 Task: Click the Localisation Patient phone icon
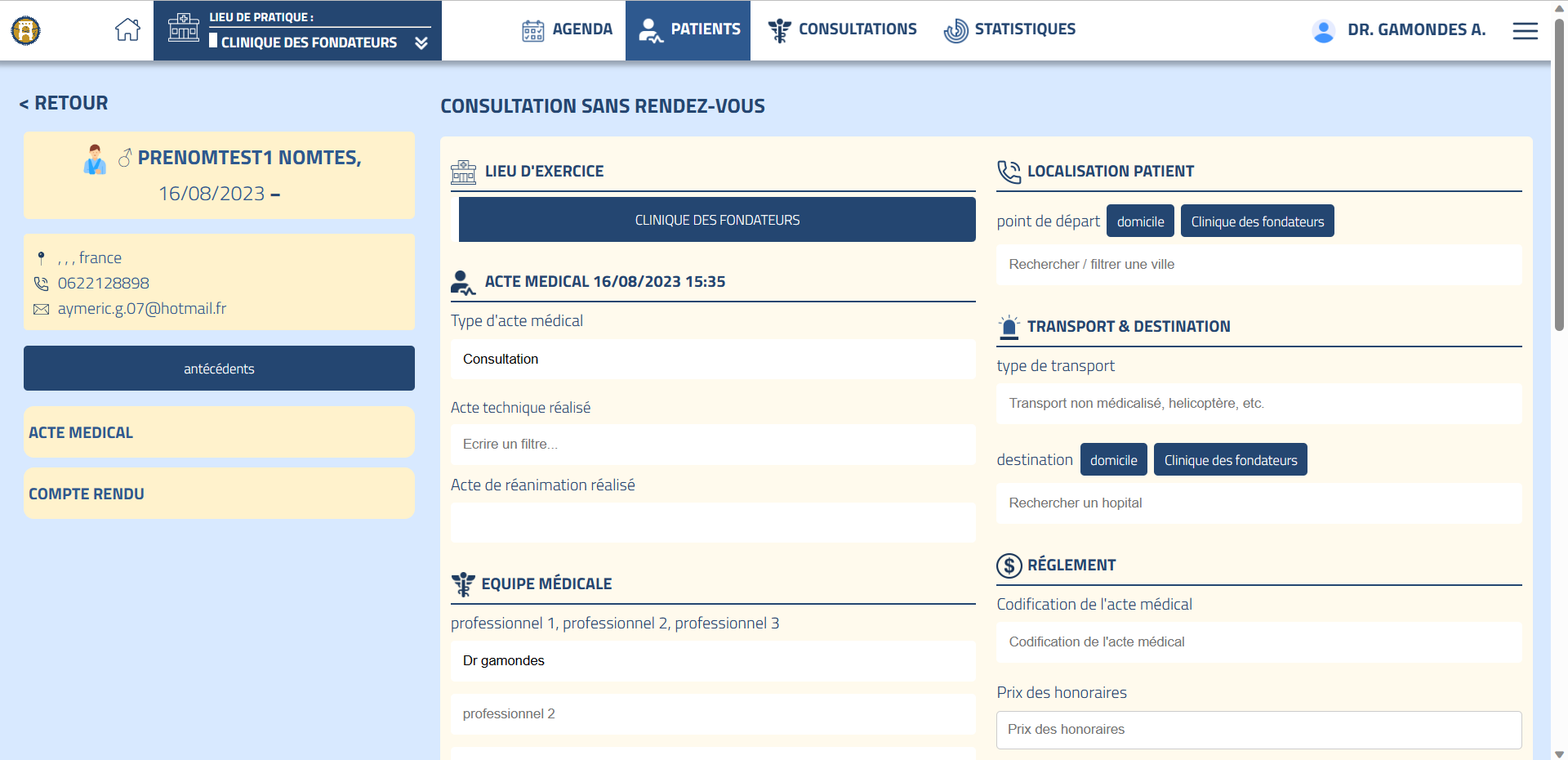coord(1009,172)
